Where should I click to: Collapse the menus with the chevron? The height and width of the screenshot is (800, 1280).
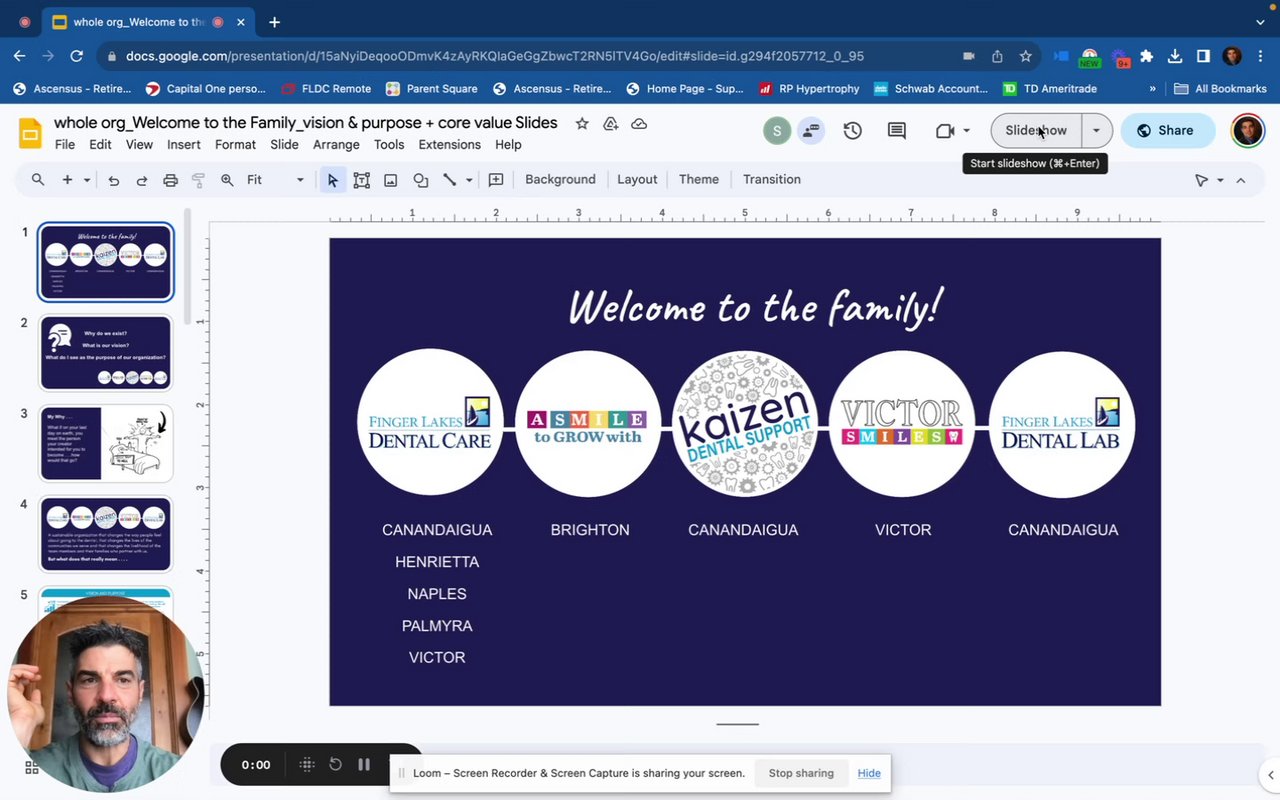click(1241, 180)
